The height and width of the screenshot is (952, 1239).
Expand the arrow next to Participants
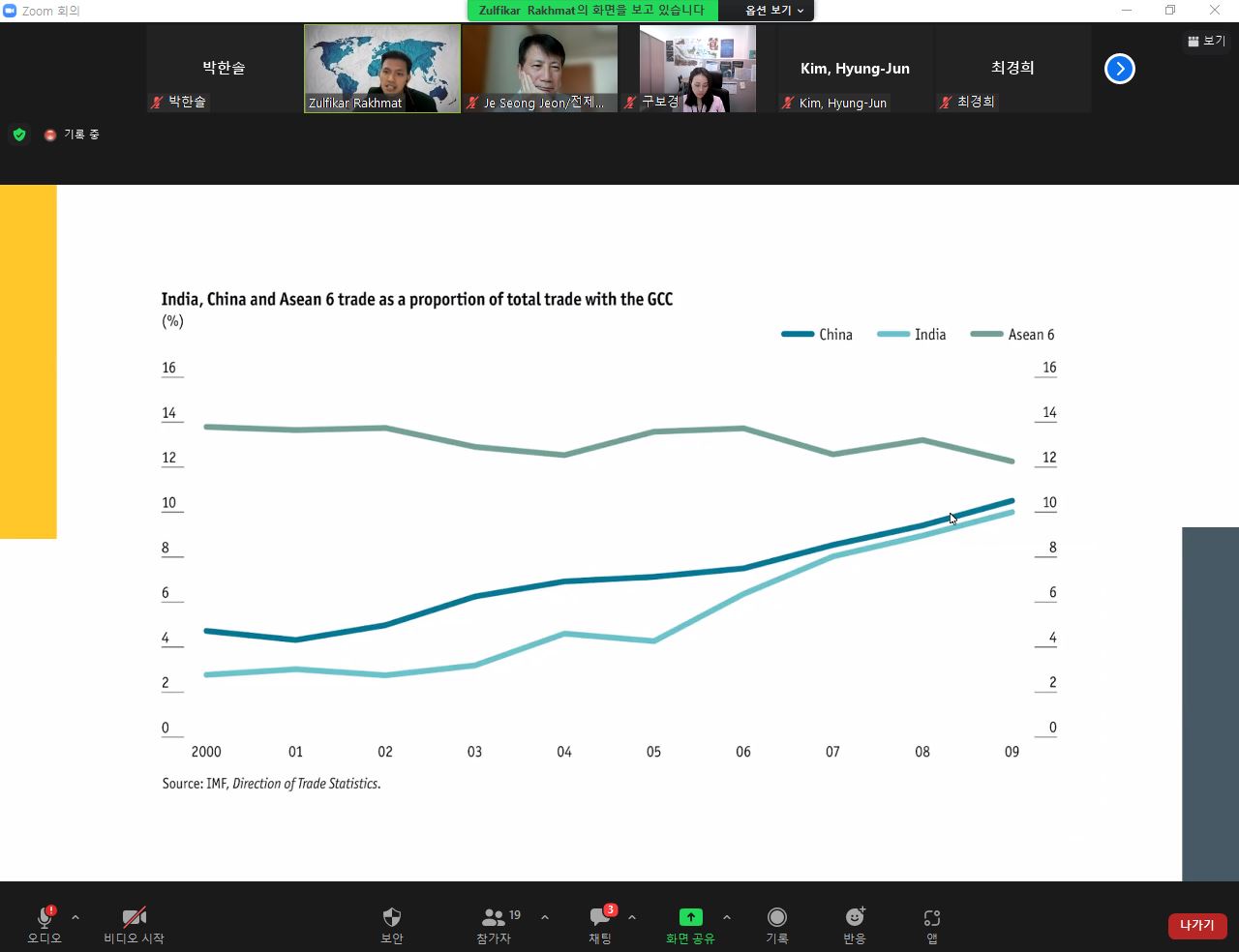pyautogui.click(x=545, y=917)
